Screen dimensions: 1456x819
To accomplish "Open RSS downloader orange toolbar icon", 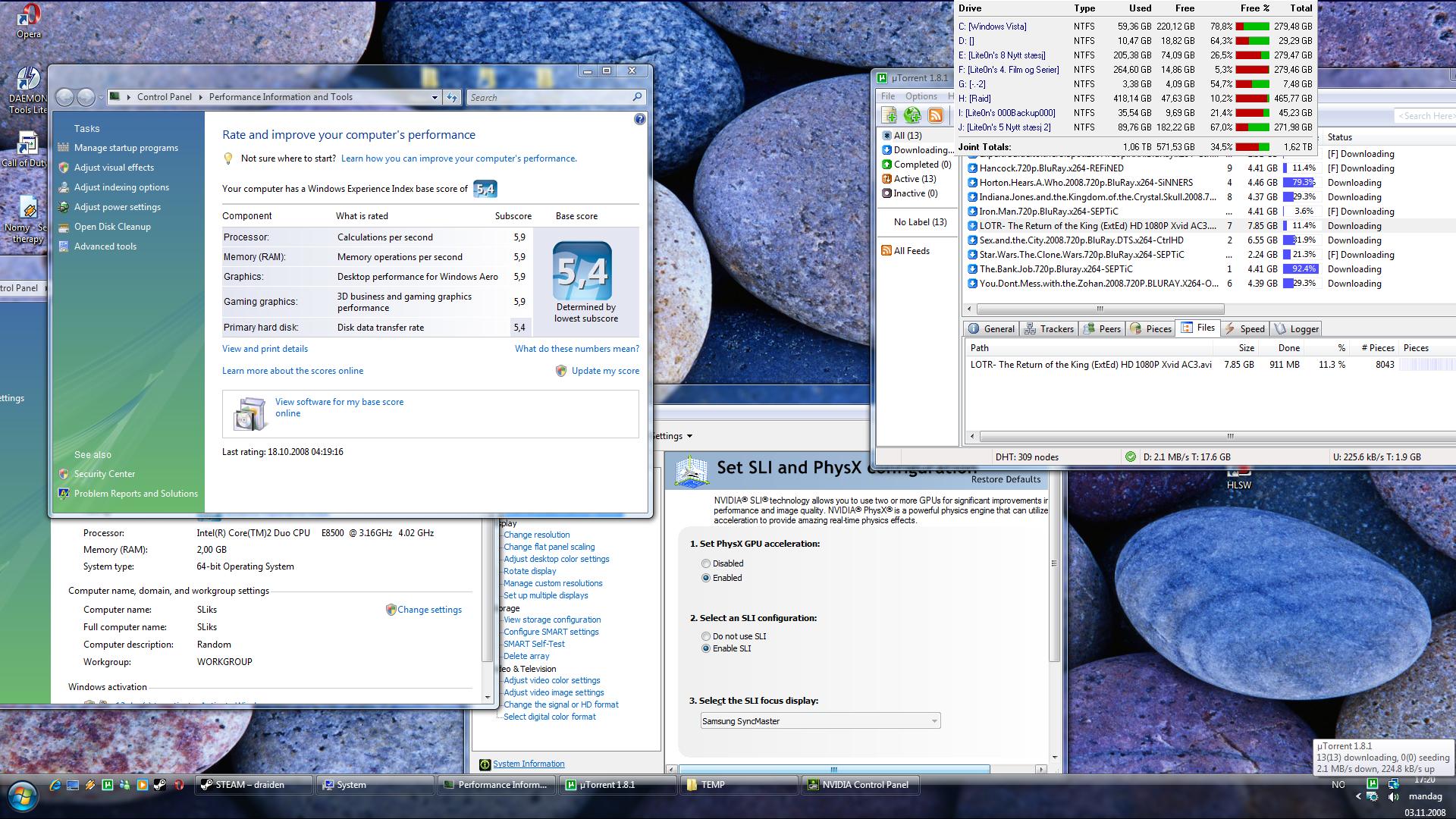I will tap(936, 115).
